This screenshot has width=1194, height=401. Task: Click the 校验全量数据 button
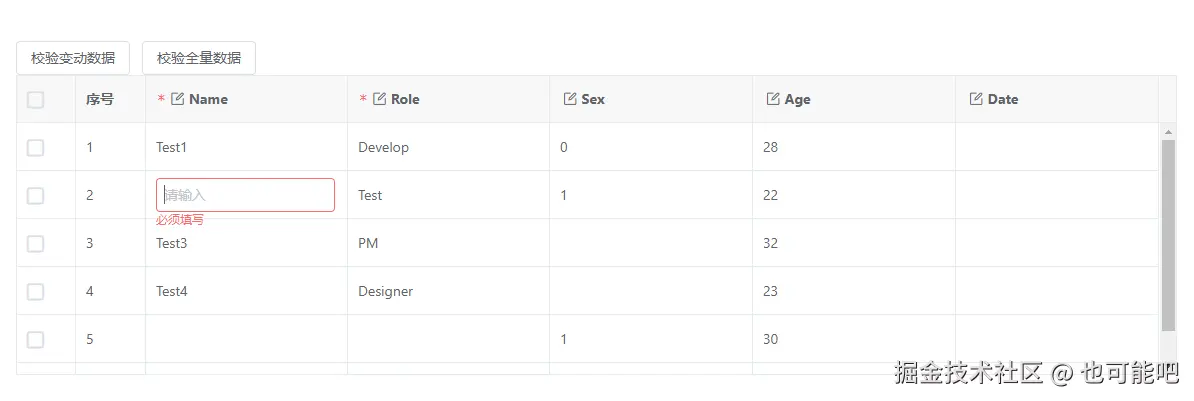[x=199, y=58]
